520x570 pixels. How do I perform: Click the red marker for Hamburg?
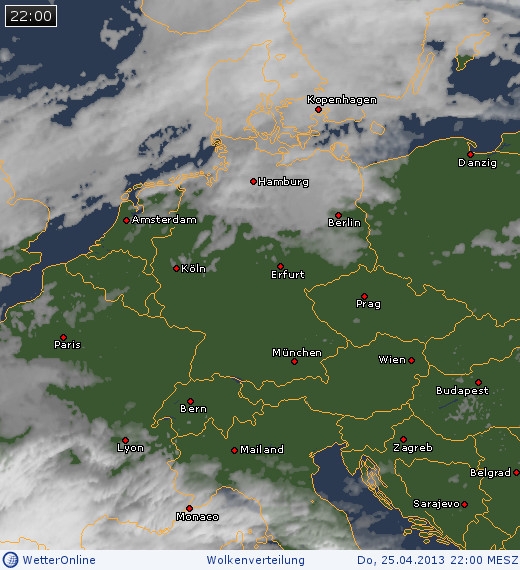pos(253,181)
